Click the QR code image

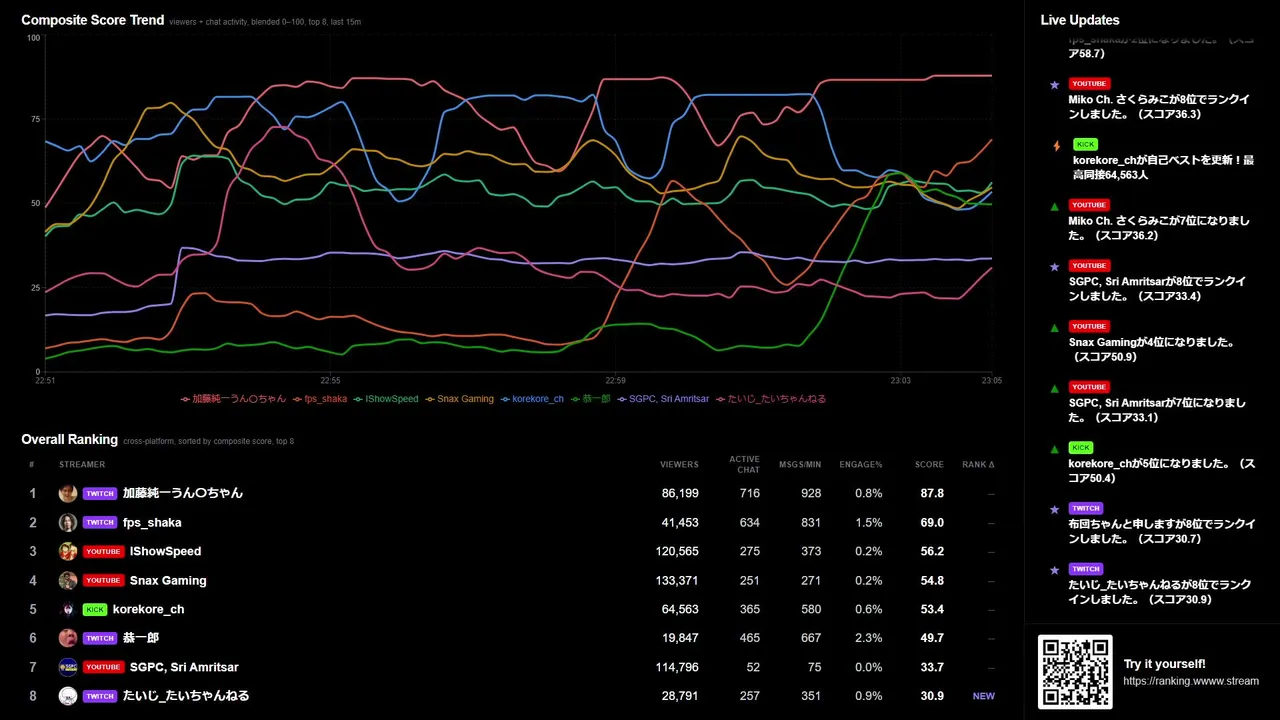pyautogui.click(x=1075, y=672)
